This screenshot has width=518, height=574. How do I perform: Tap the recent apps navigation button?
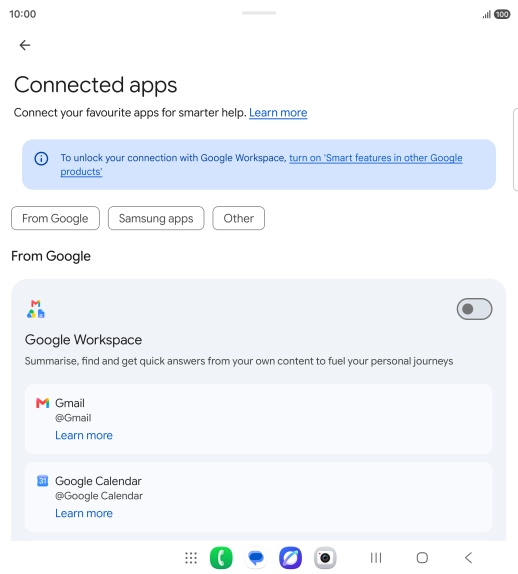click(376, 558)
